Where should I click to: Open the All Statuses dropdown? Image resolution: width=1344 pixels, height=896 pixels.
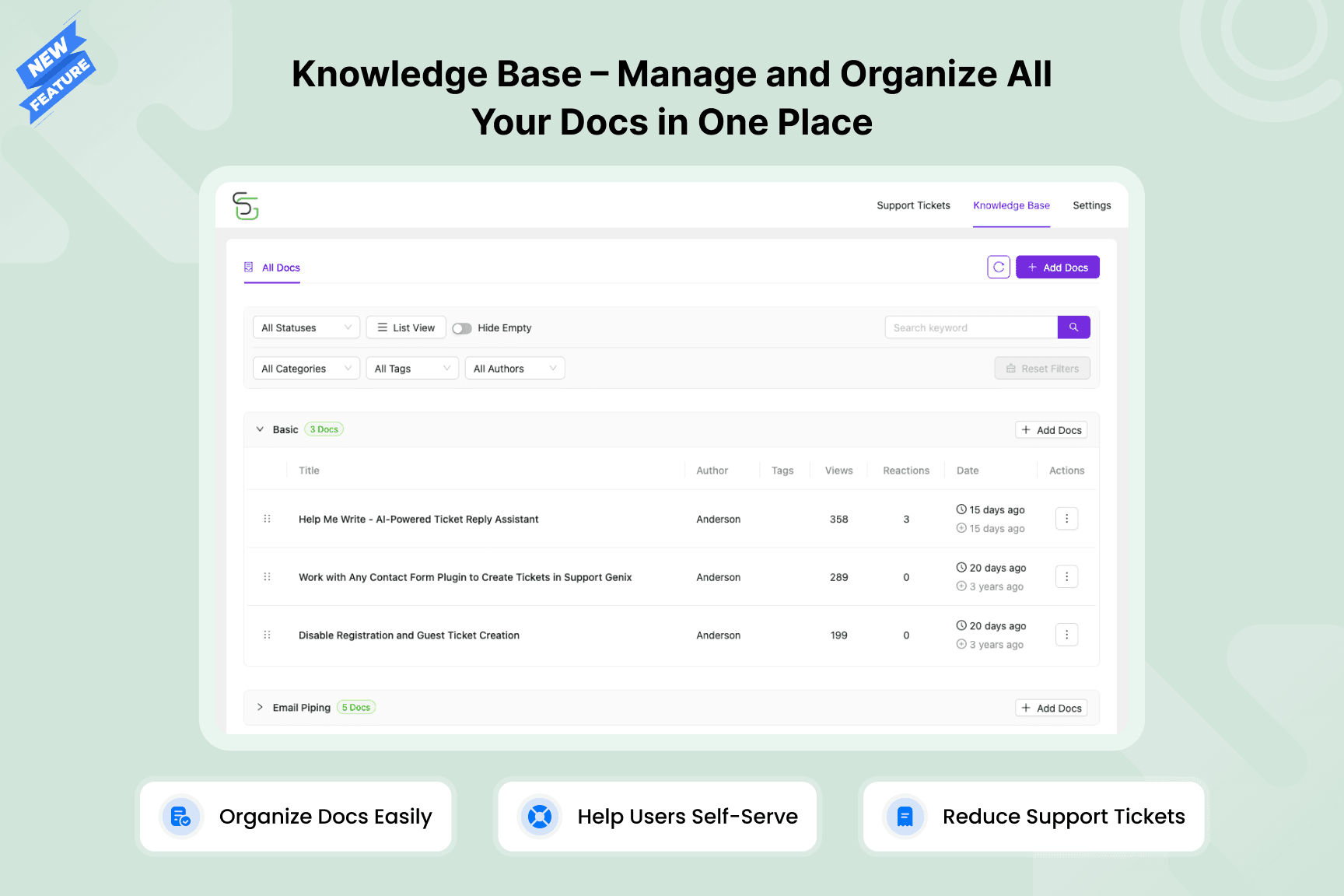click(x=306, y=327)
